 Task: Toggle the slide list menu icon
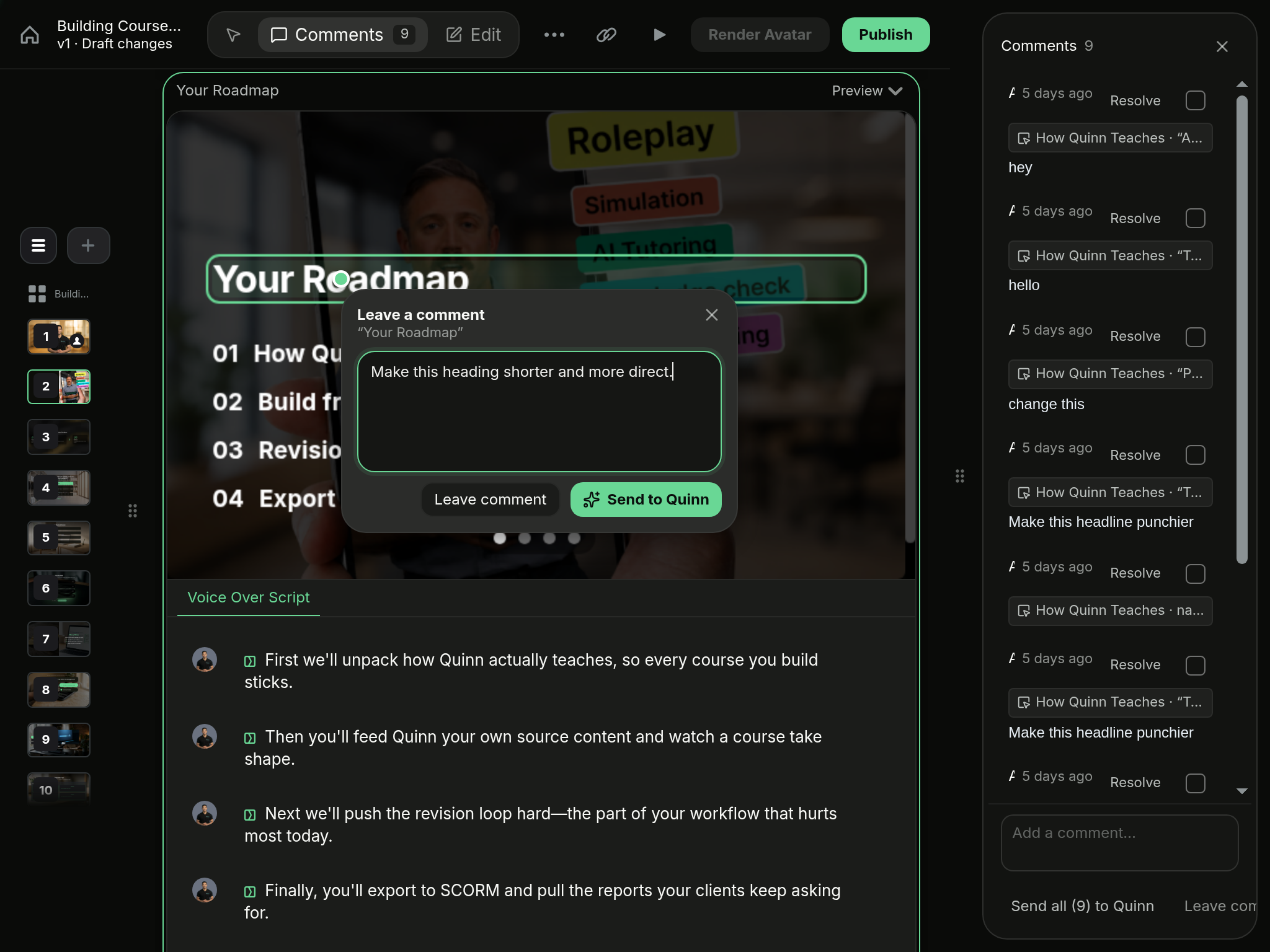pyautogui.click(x=38, y=245)
